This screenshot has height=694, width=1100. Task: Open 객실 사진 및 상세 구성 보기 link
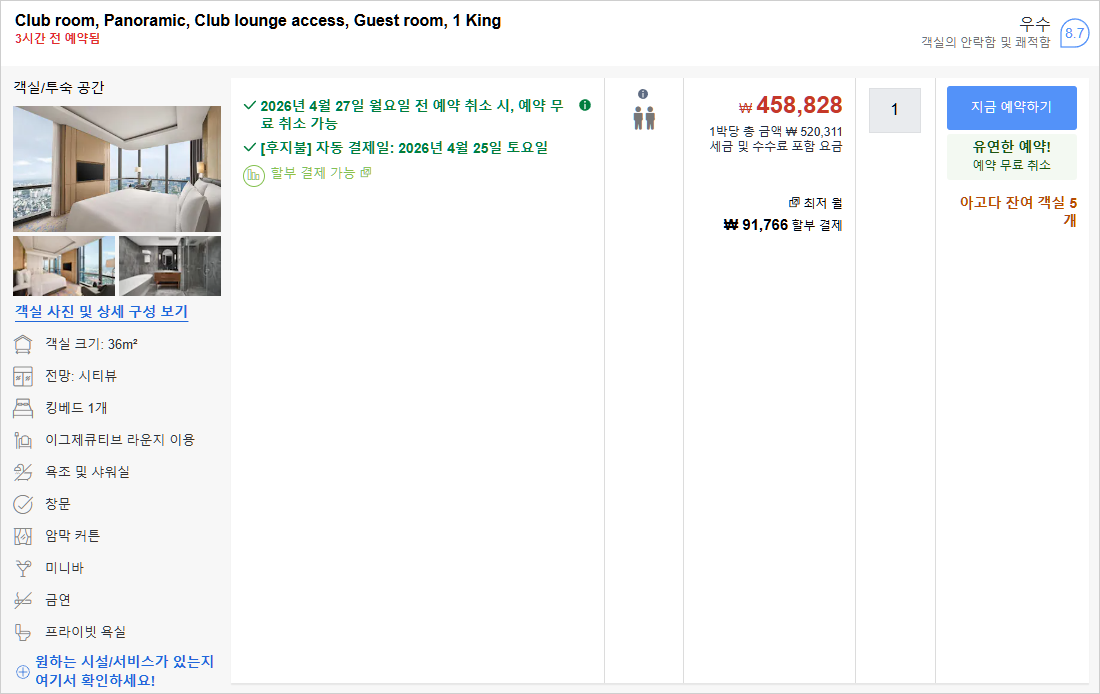101,312
